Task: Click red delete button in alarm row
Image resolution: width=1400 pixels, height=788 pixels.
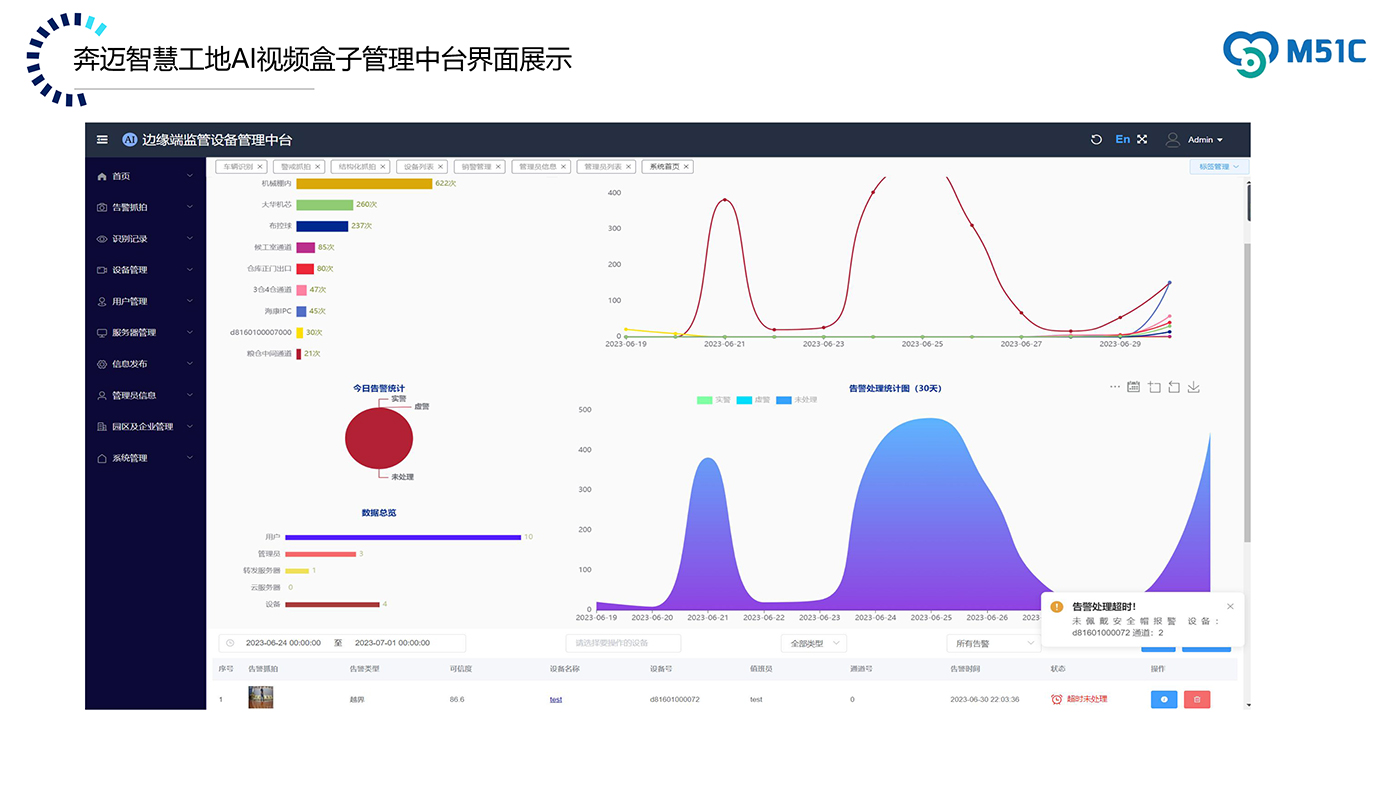Action: pos(1196,699)
